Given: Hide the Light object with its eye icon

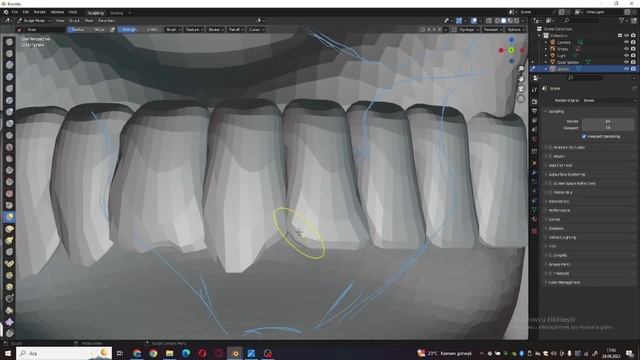Looking at the screenshot, I should 627,55.
